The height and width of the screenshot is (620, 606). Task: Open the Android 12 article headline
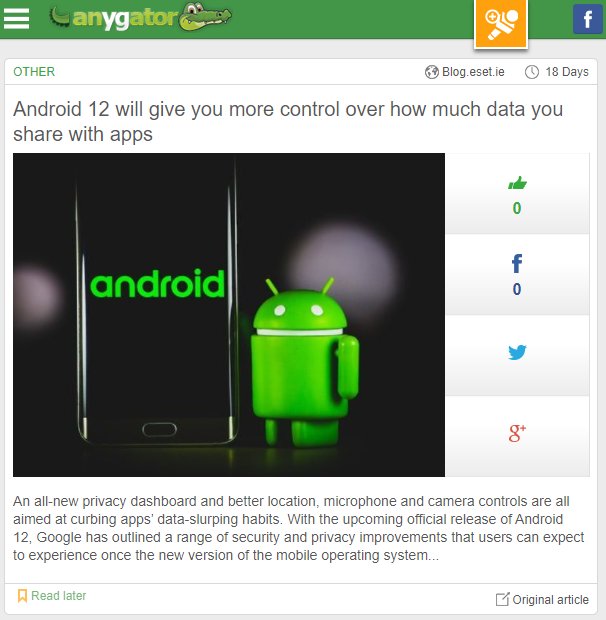pos(288,121)
